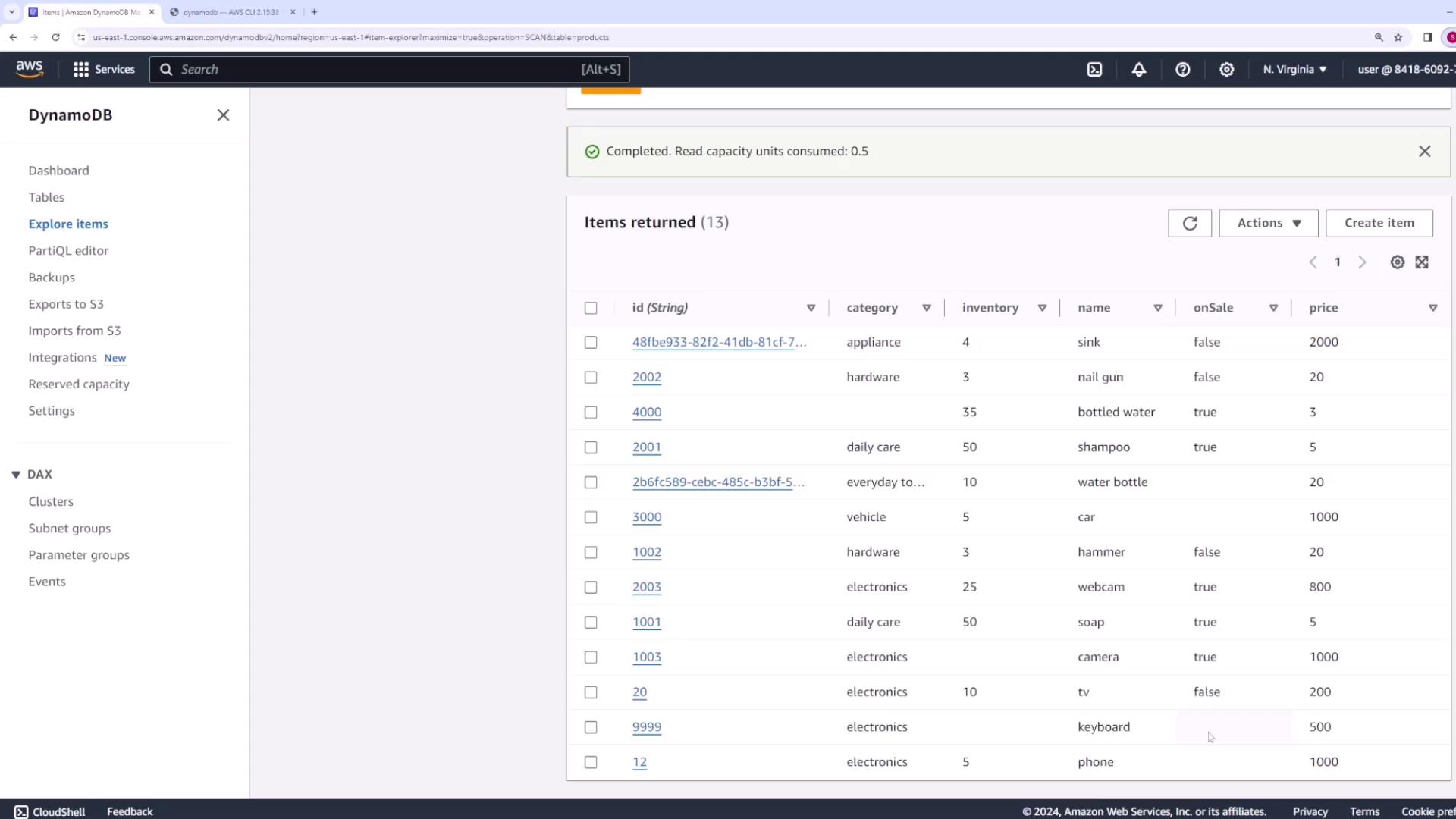Open item with id 4000
1456x819 pixels.
point(646,413)
